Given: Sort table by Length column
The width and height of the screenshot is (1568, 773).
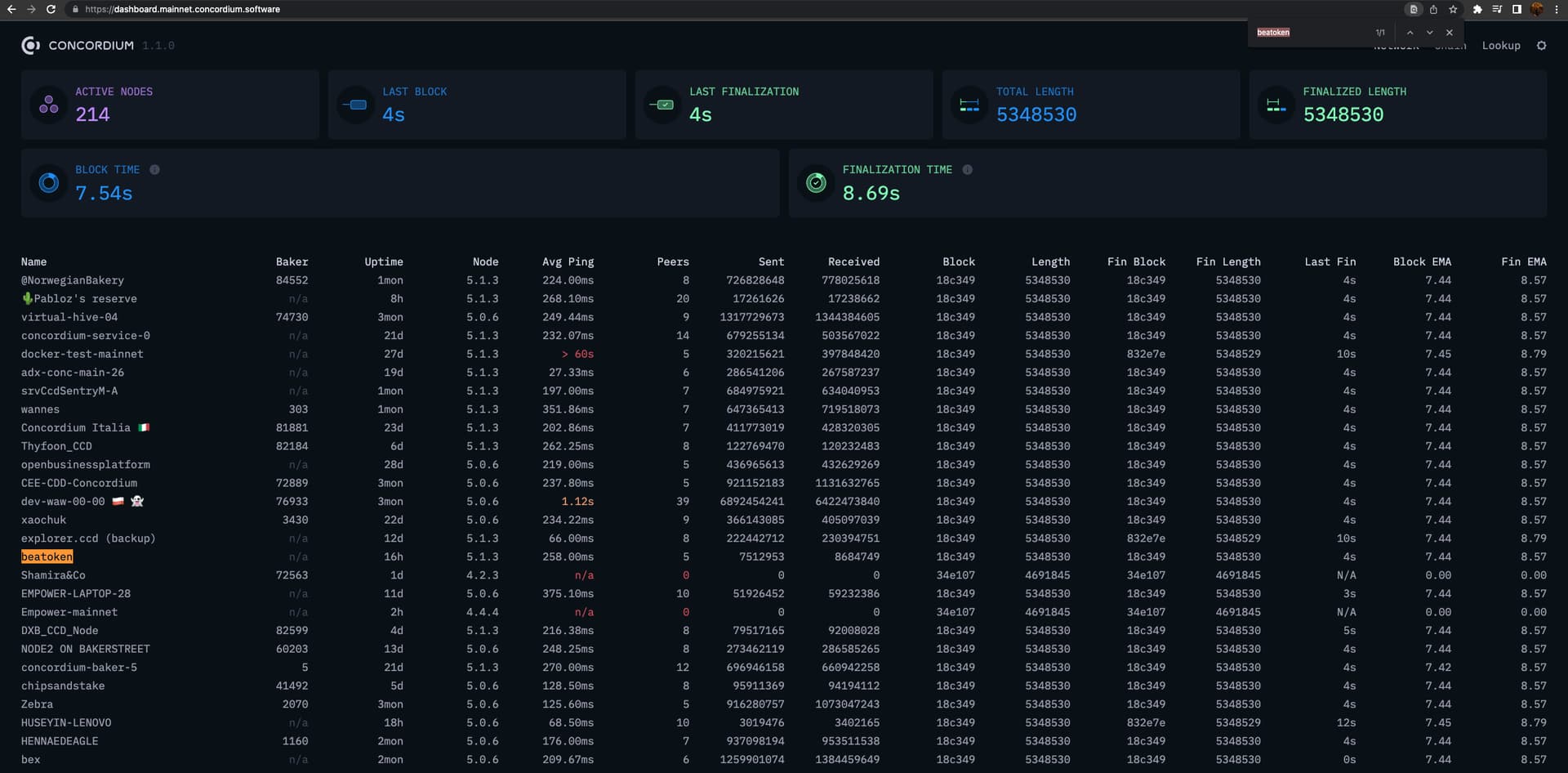Looking at the screenshot, I should pyautogui.click(x=1050, y=261).
